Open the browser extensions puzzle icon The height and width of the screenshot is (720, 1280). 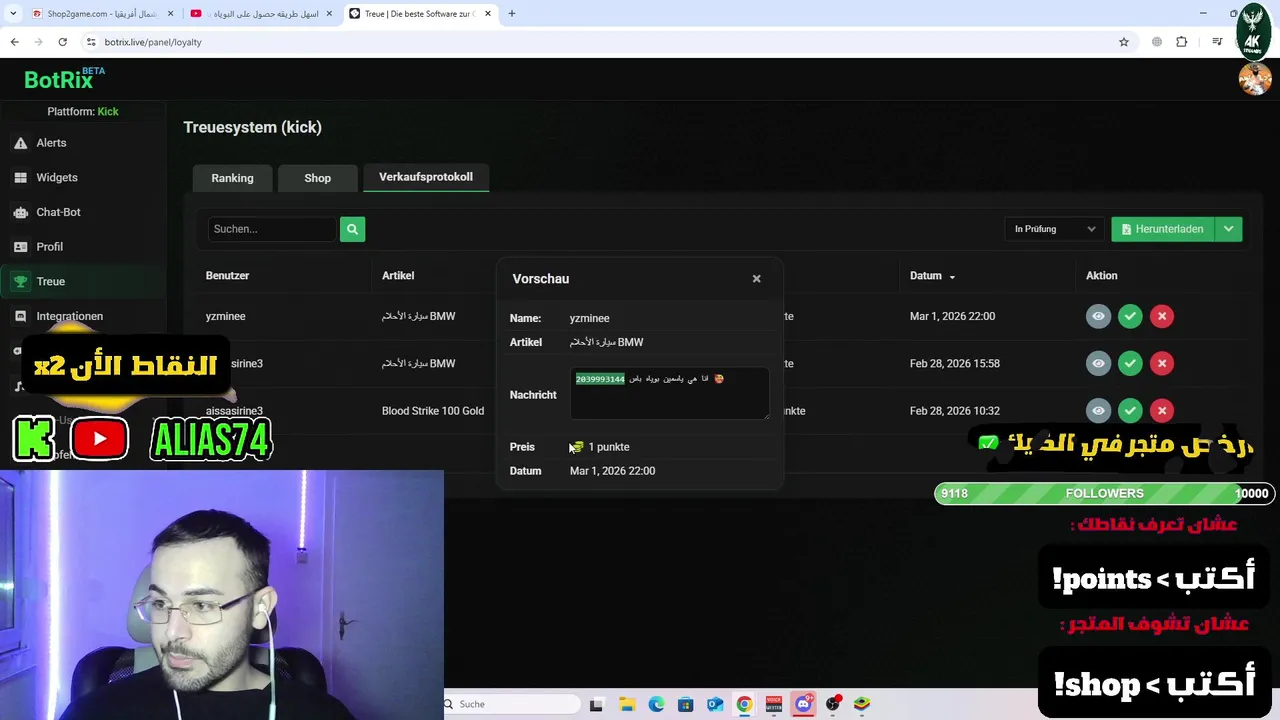tap(1182, 42)
